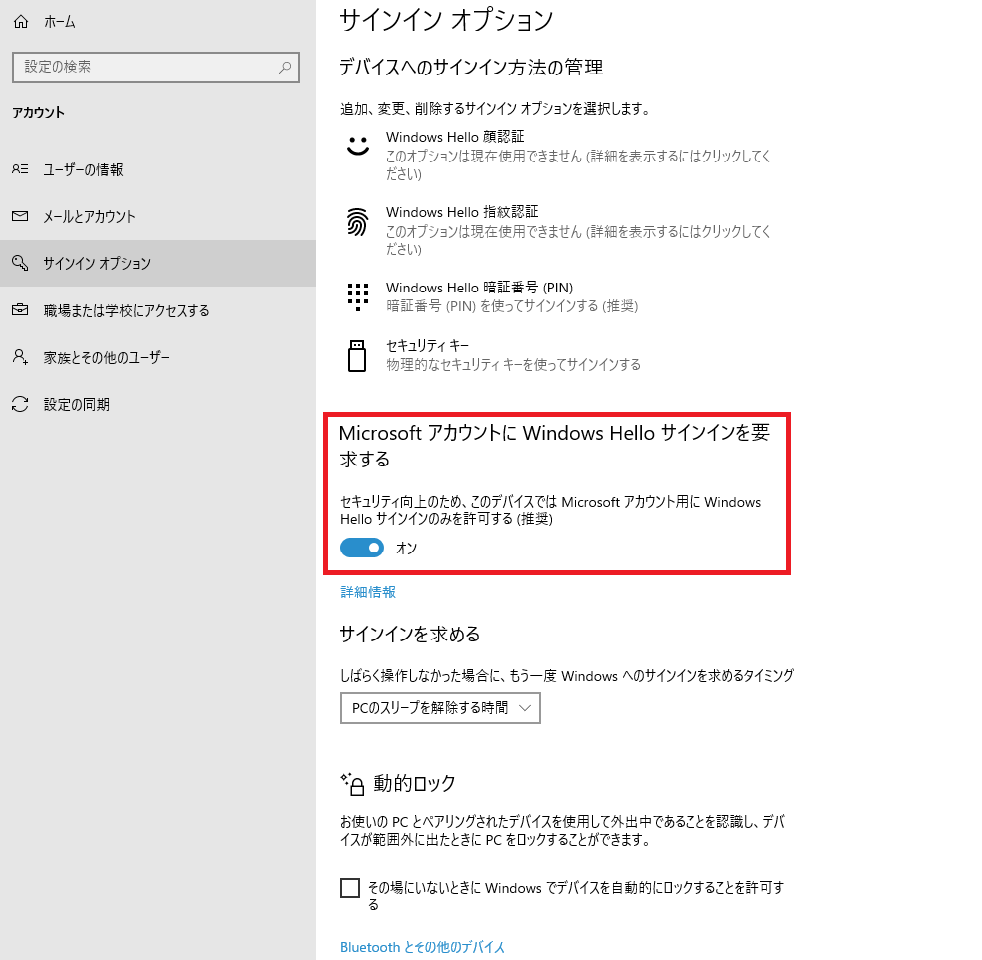Click the 家族とその他のユーザー person-plus icon
Viewport: 982px width, 960px height.
point(20,357)
